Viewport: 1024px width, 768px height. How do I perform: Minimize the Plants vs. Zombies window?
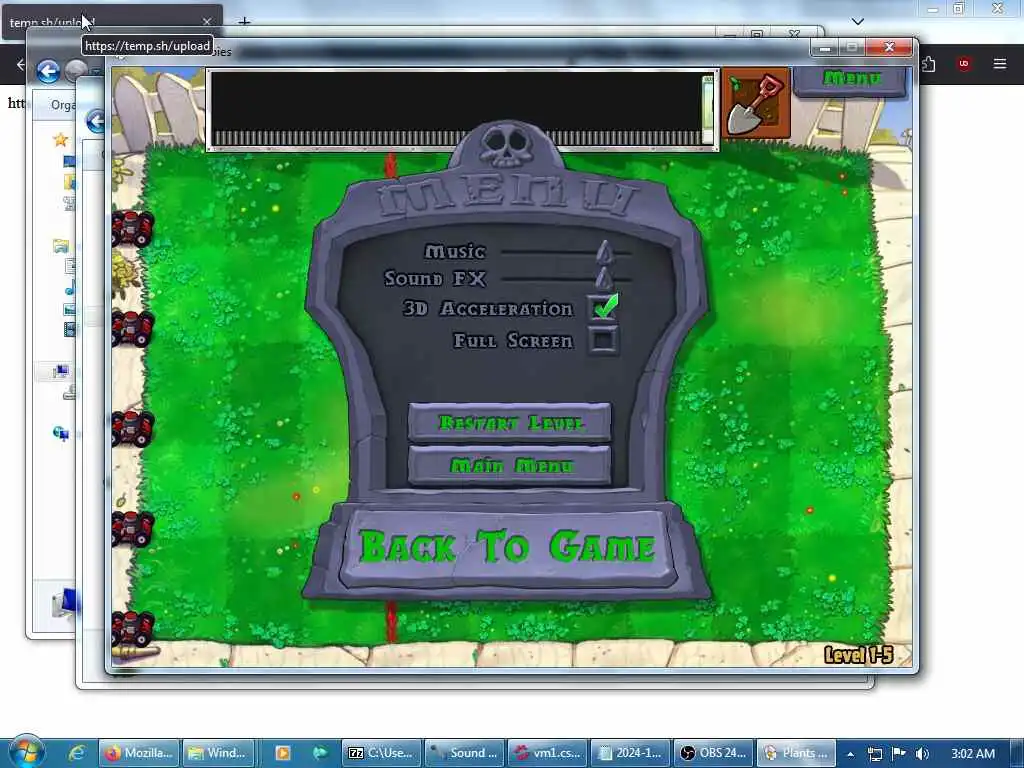point(825,48)
